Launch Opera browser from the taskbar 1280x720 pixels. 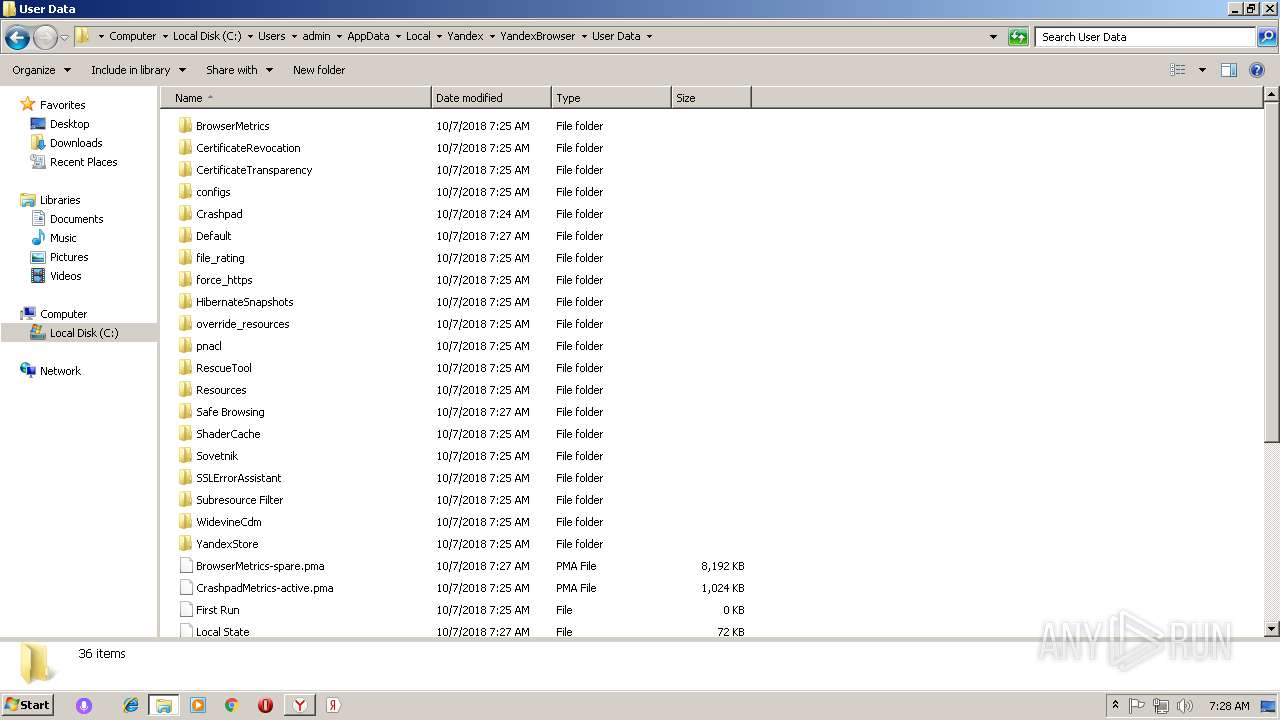pos(265,705)
